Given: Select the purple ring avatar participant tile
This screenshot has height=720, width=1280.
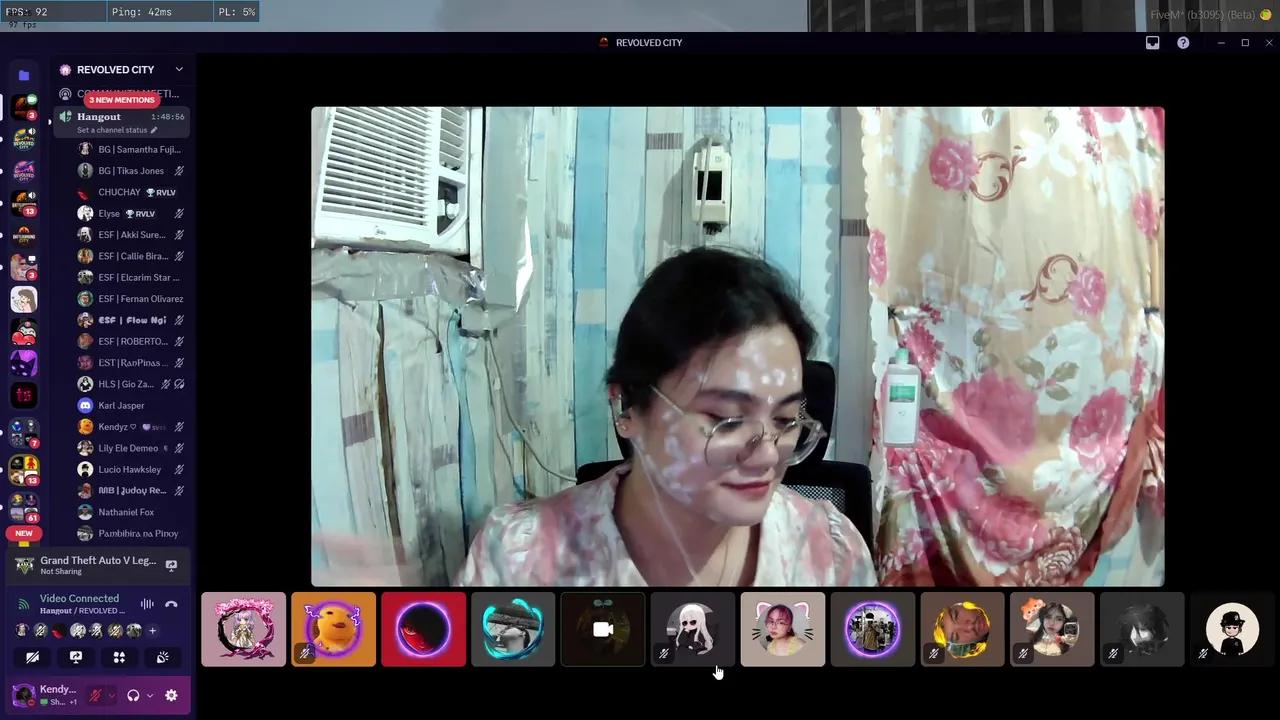Looking at the screenshot, I should click(873, 629).
